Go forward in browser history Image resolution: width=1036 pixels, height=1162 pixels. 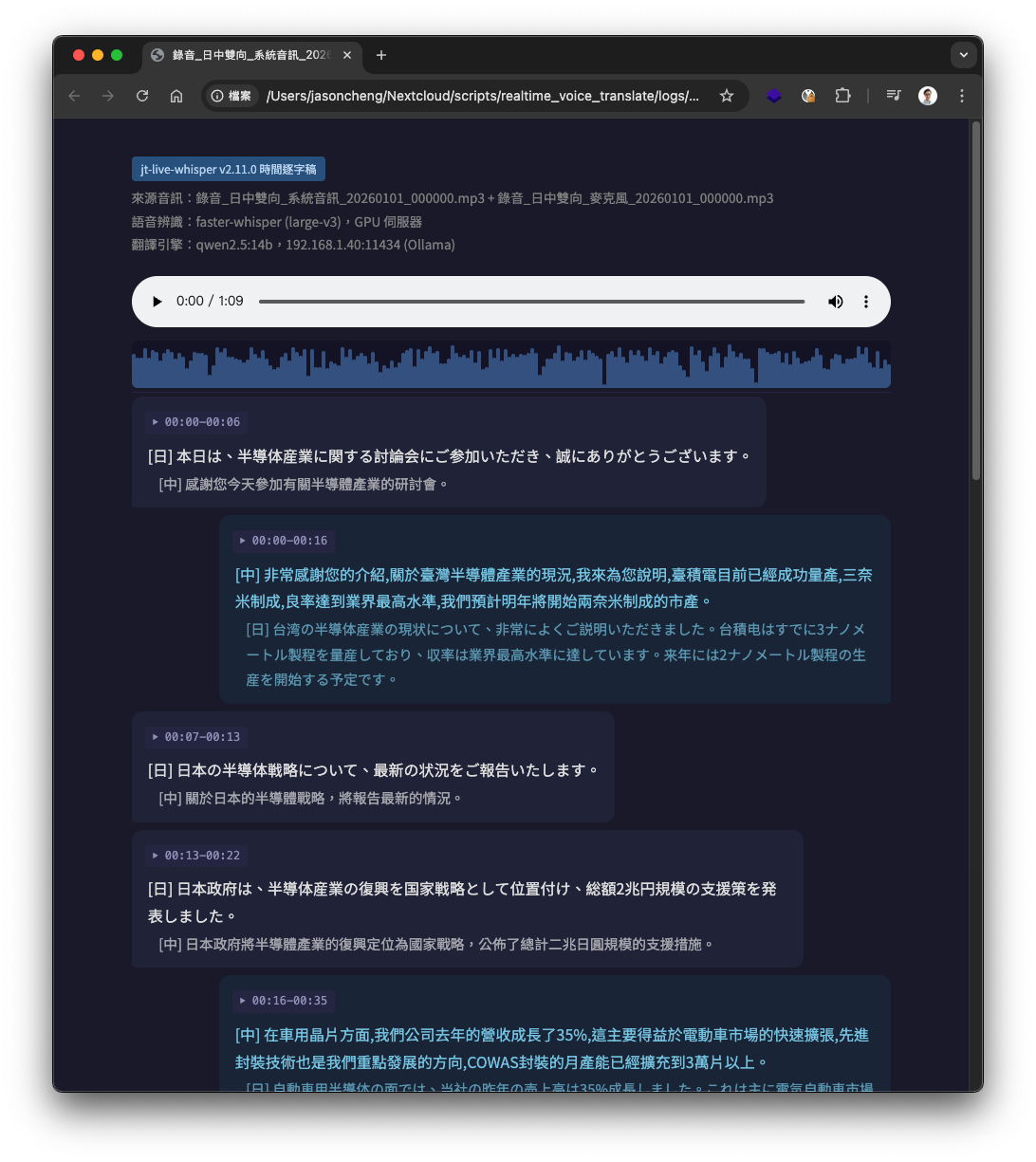[x=108, y=96]
